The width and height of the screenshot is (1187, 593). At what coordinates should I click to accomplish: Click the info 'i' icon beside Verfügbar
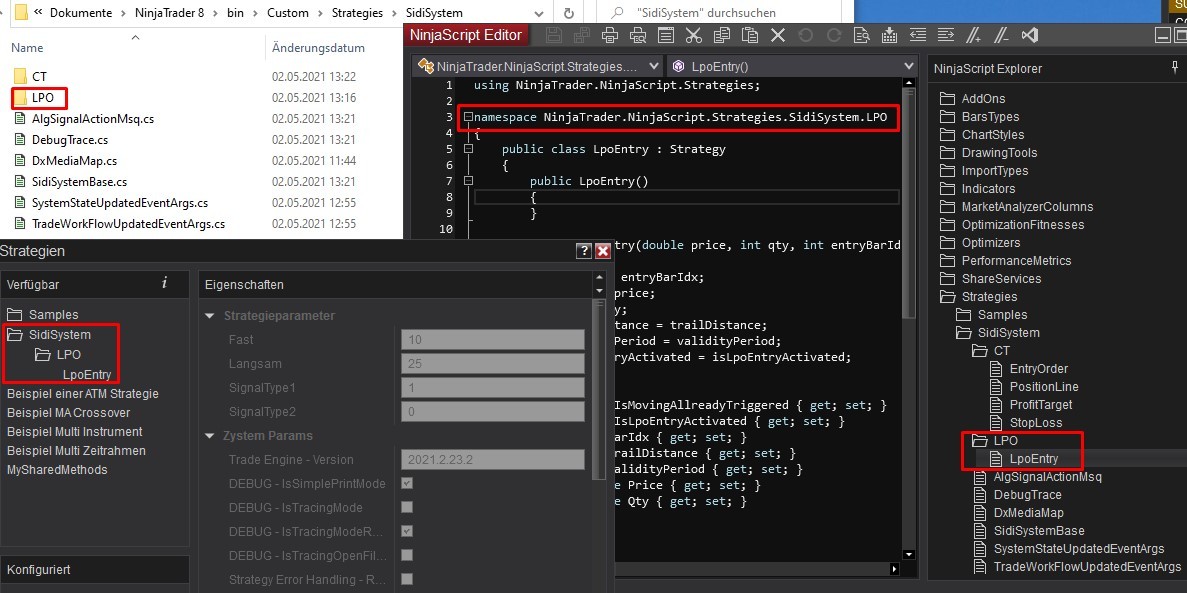click(x=164, y=283)
